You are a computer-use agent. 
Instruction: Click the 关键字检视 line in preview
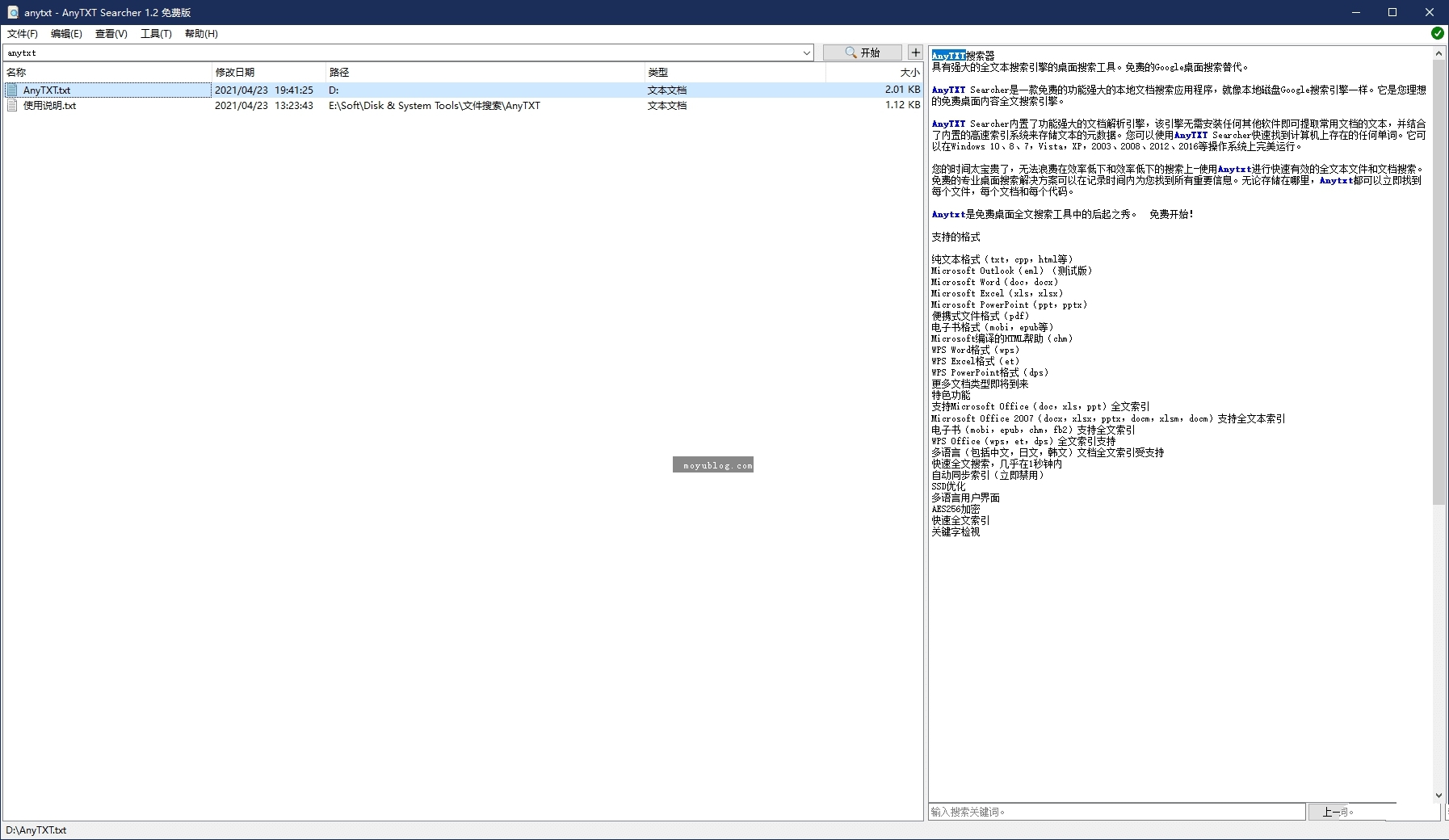click(955, 531)
